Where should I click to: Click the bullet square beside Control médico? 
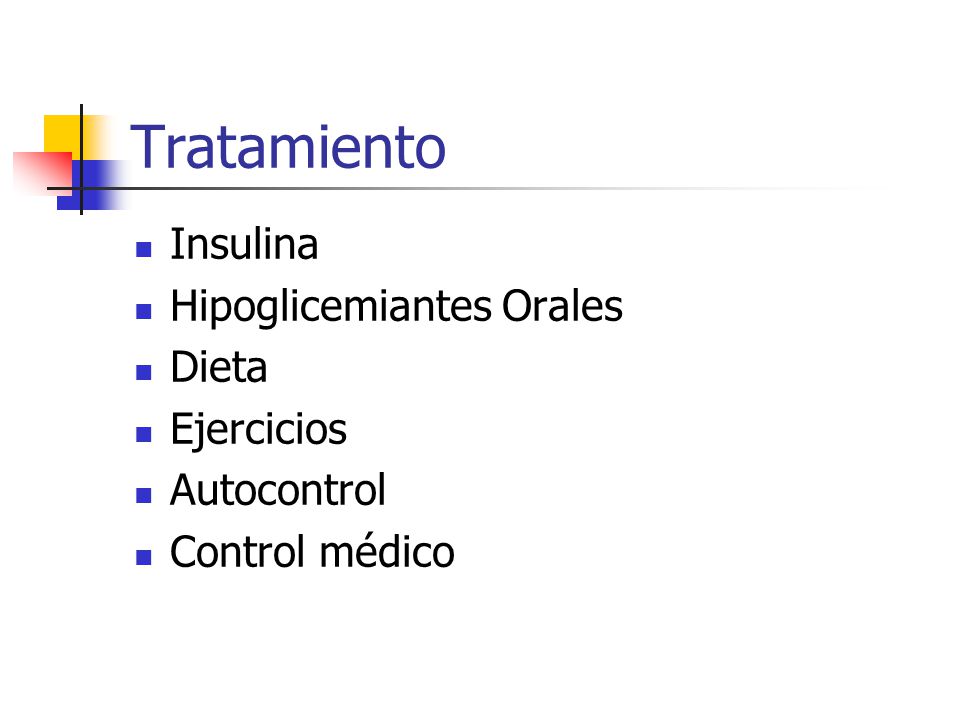coord(144,558)
